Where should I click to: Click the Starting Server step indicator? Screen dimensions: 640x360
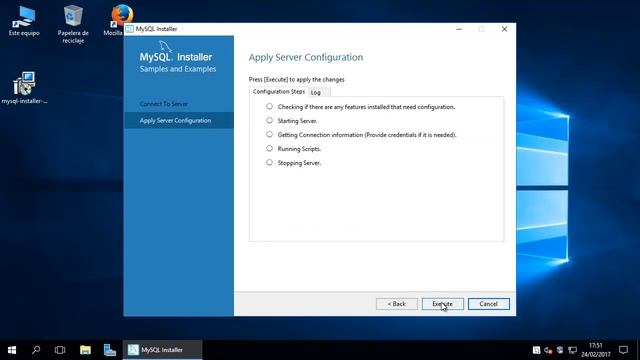(269, 120)
